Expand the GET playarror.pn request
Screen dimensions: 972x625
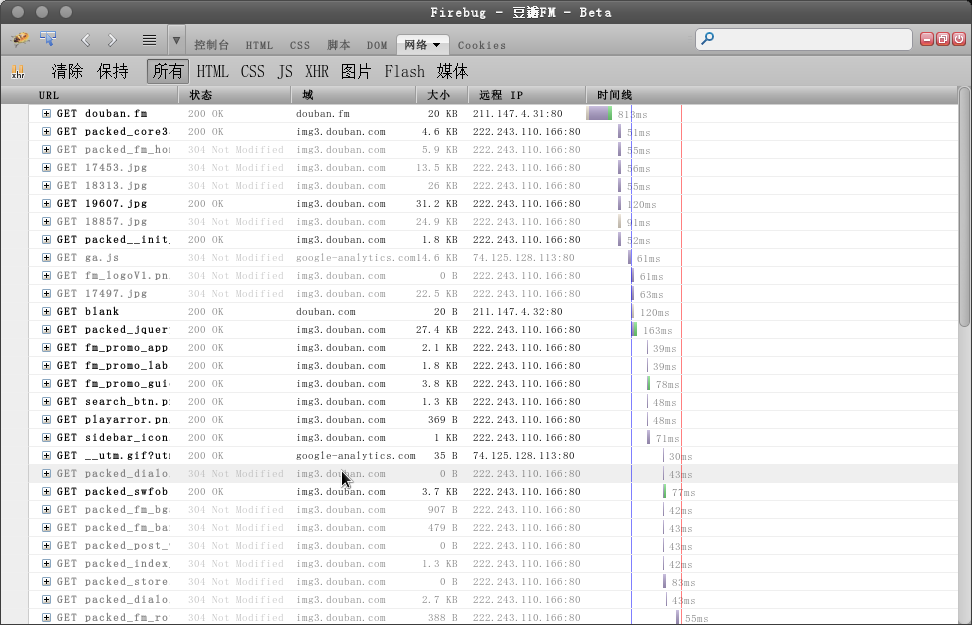click(x=46, y=419)
